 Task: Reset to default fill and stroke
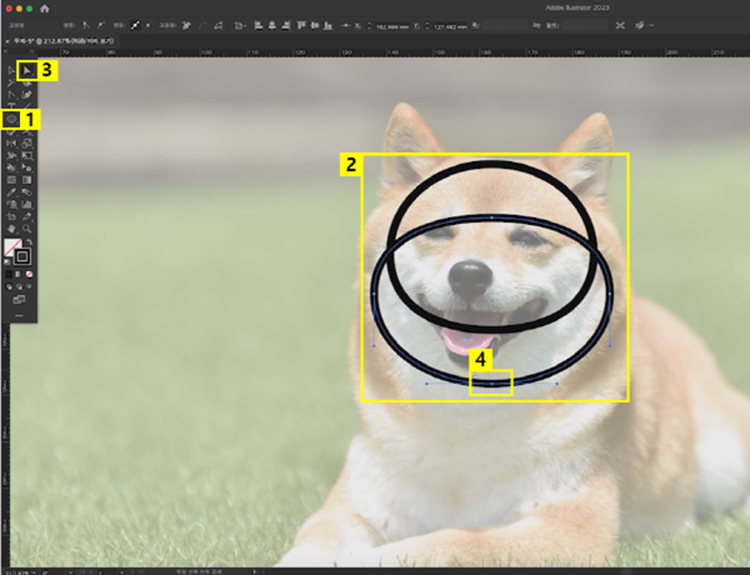coord(9,262)
